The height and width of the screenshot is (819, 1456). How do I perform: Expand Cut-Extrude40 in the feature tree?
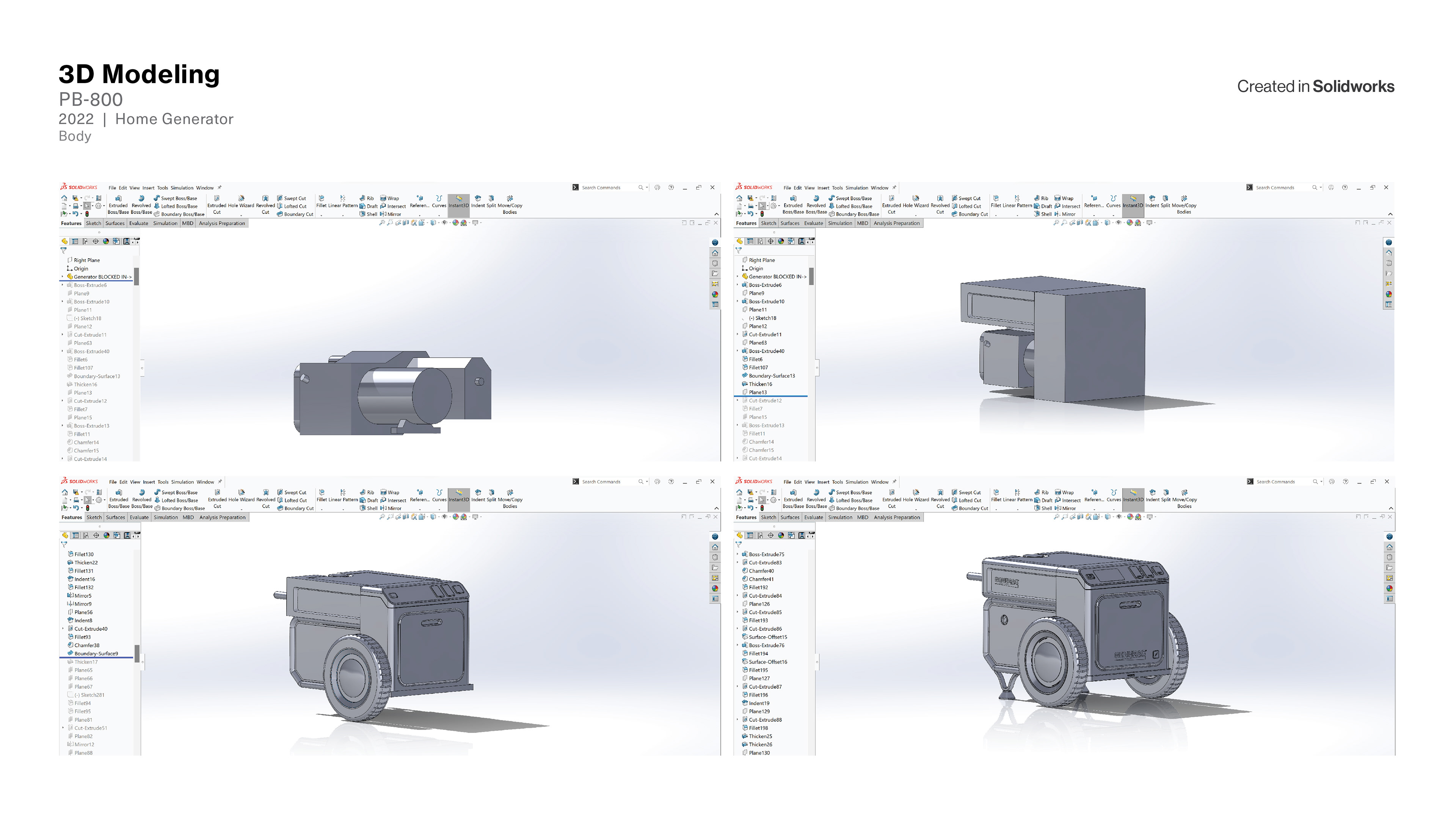click(x=63, y=629)
